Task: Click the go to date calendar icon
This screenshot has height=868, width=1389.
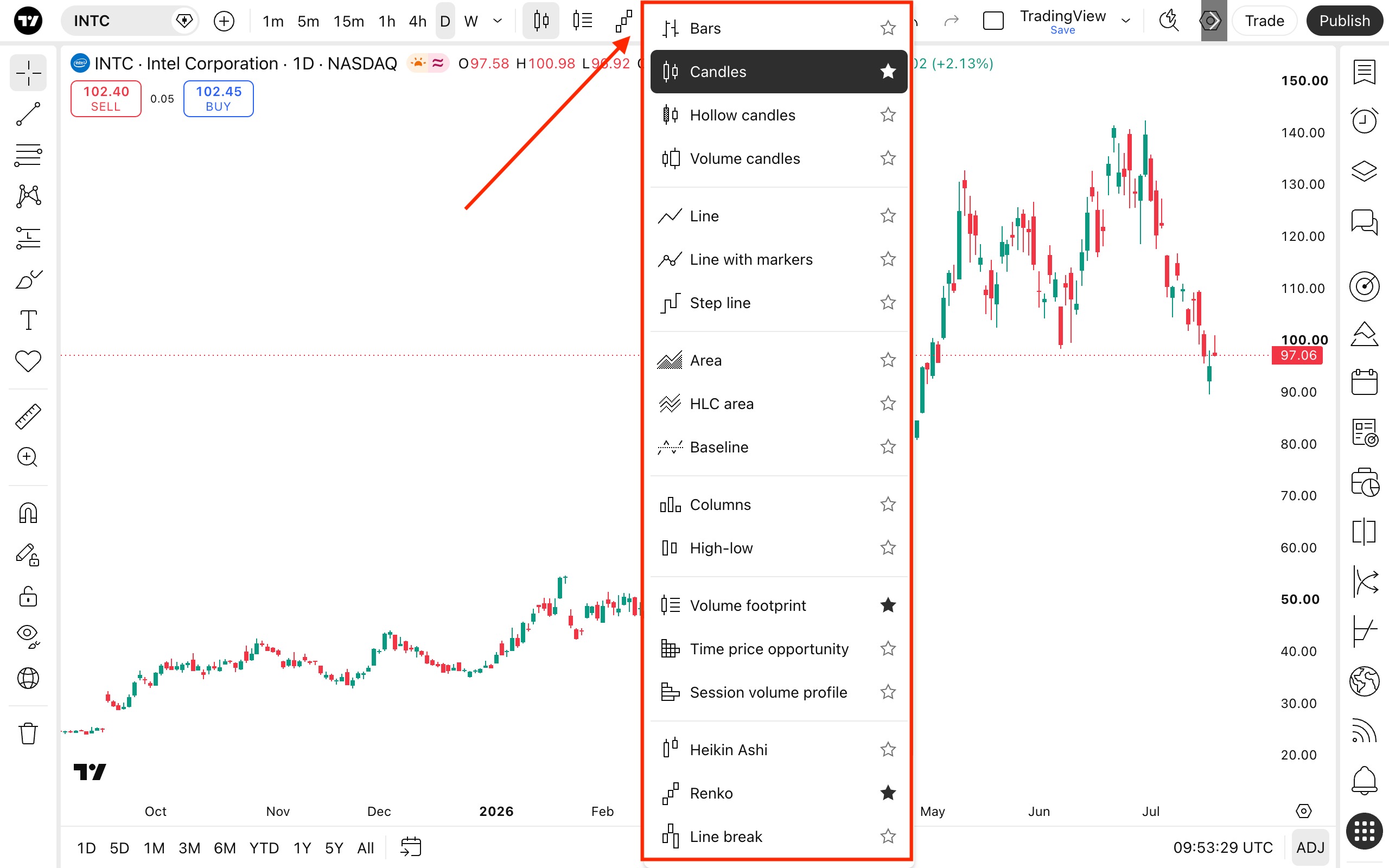Action: pyautogui.click(x=411, y=847)
